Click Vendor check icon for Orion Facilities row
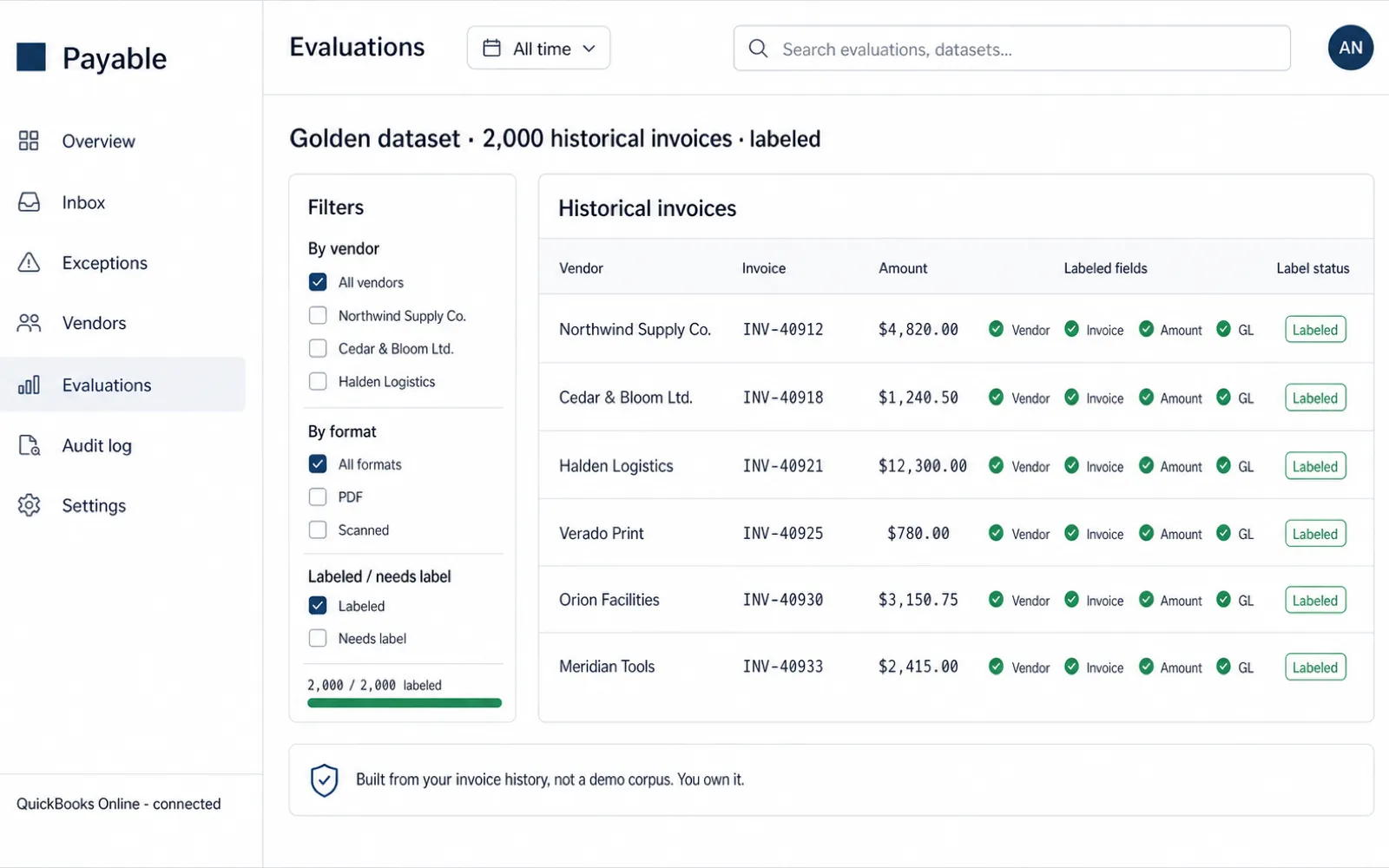This screenshot has width=1389, height=868. point(996,600)
